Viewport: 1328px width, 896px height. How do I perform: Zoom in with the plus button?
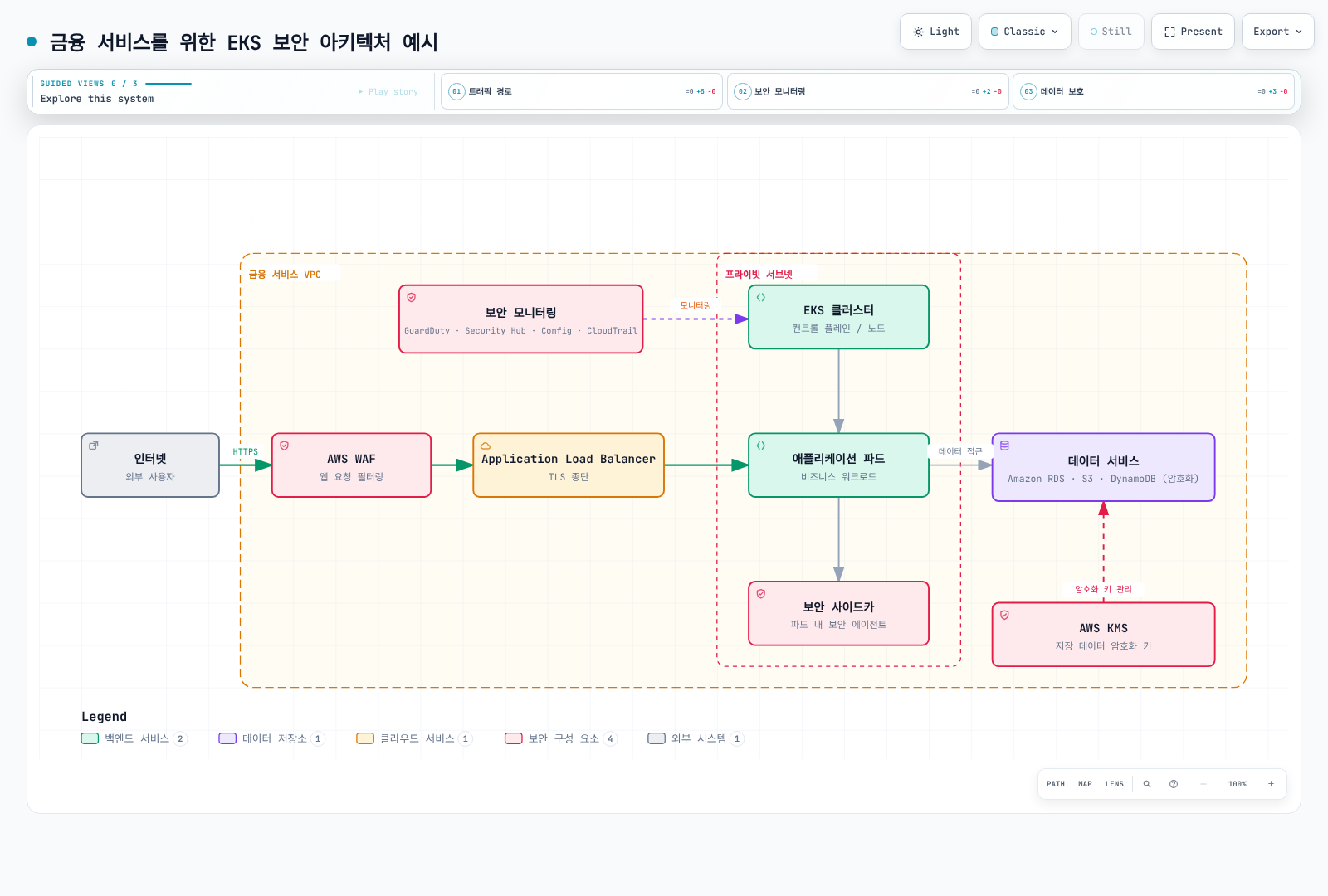[x=1271, y=784]
